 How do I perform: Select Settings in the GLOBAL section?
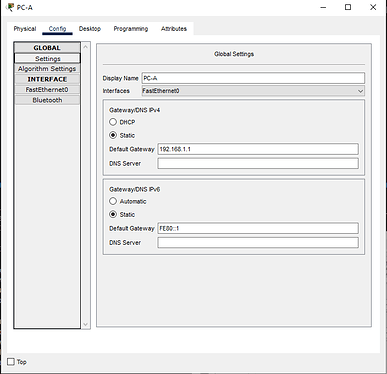click(47, 59)
